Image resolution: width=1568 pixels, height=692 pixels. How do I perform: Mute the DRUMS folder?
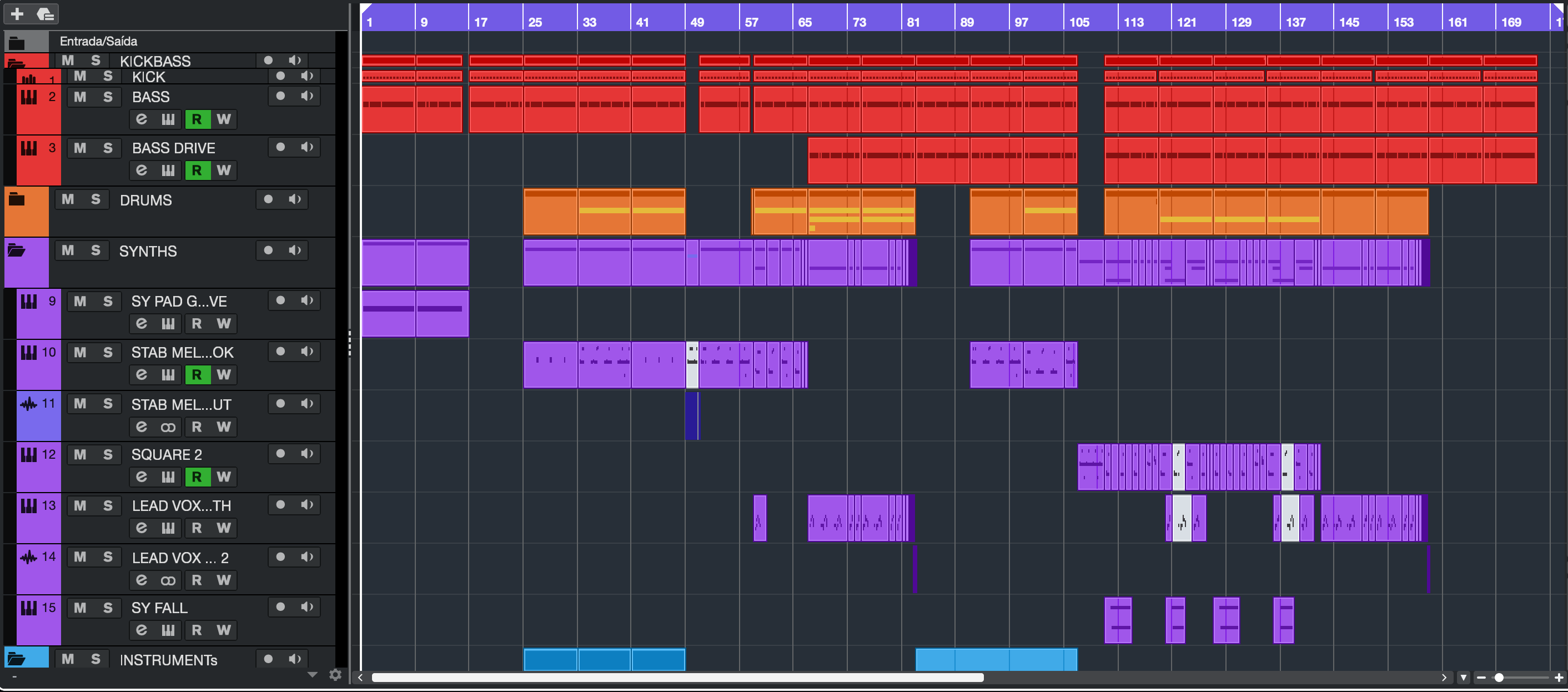pos(68,199)
